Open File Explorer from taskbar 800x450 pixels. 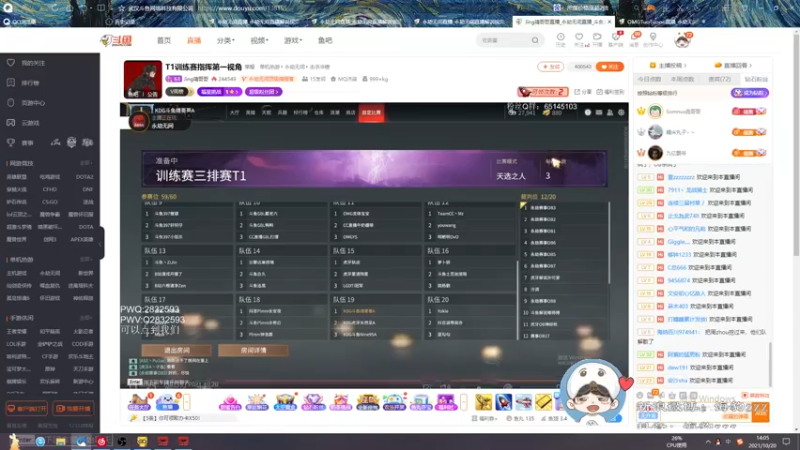(x=61, y=441)
